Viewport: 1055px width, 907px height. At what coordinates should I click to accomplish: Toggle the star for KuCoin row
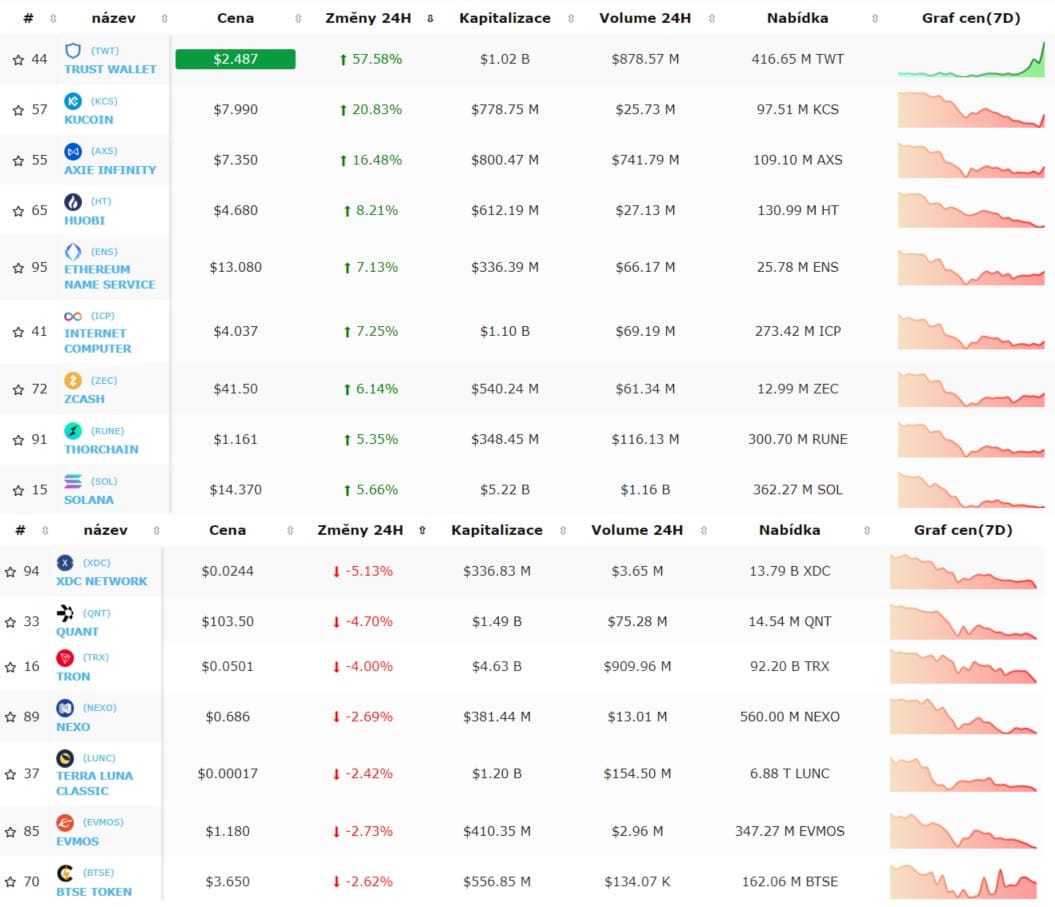tap(18, 110)
